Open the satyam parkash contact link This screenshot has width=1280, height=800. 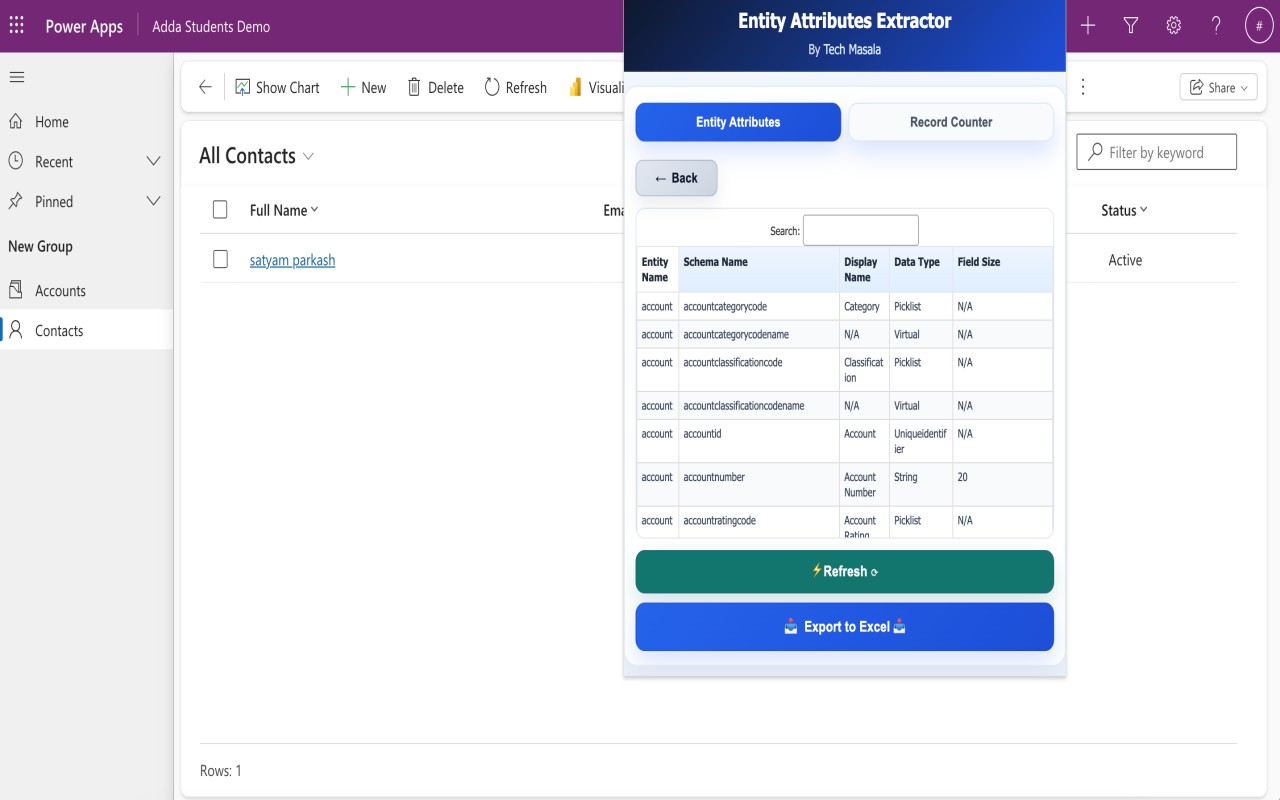[292, 260]
